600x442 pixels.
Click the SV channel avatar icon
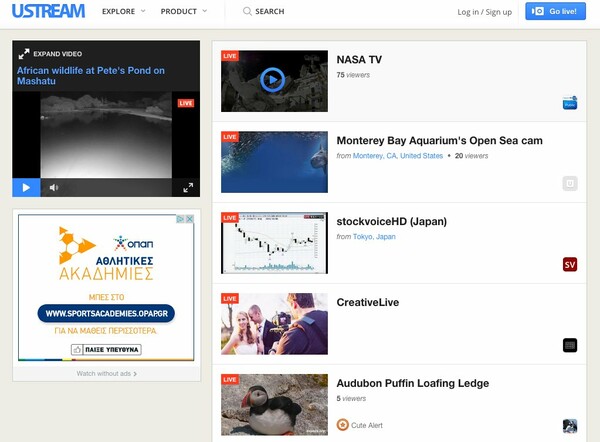click(x=570, y=264)
